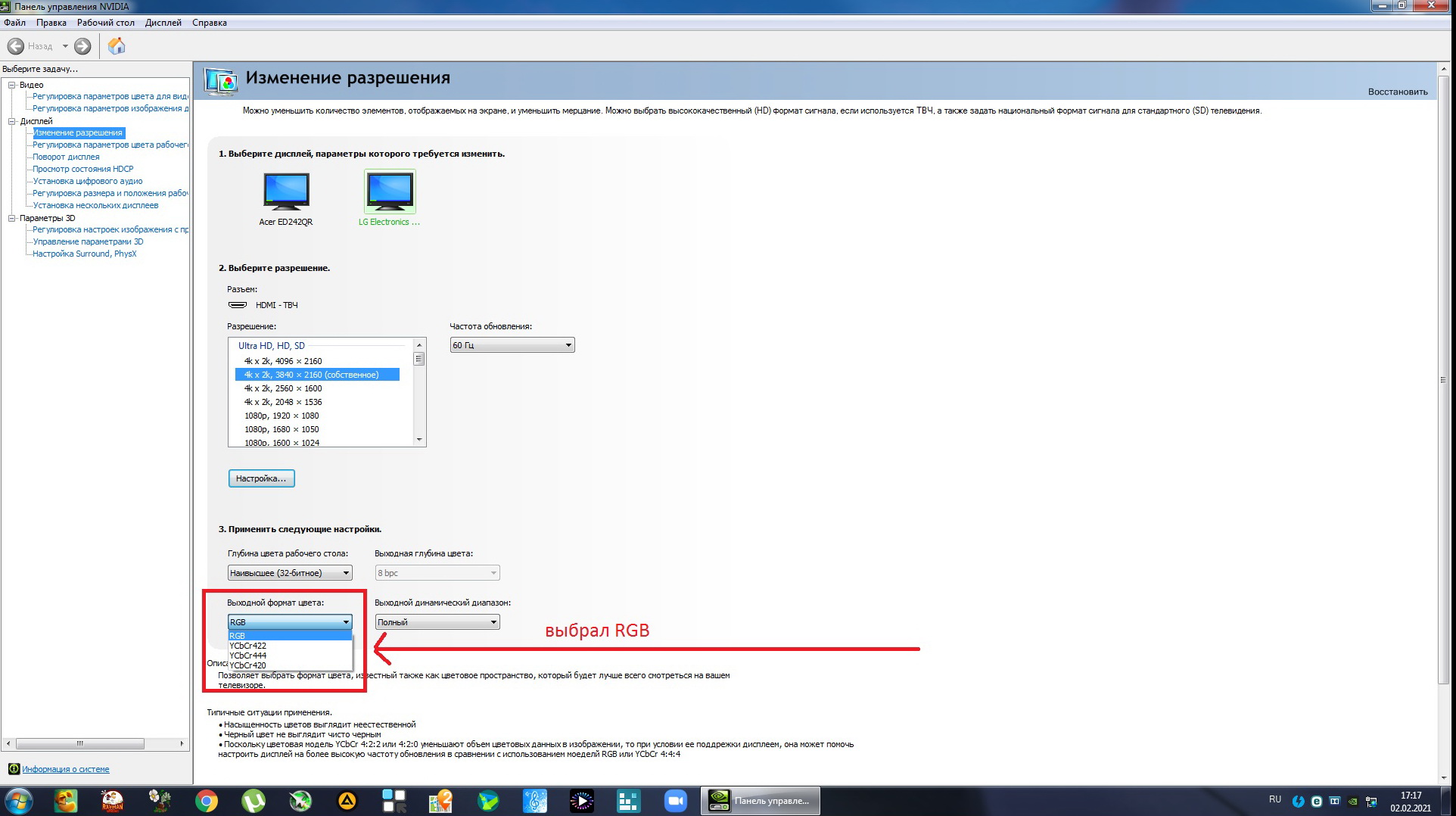The width and height of the screenshot is (1456, 816).
Task: Click the Forward arrow button
Action: pos(82,46)
